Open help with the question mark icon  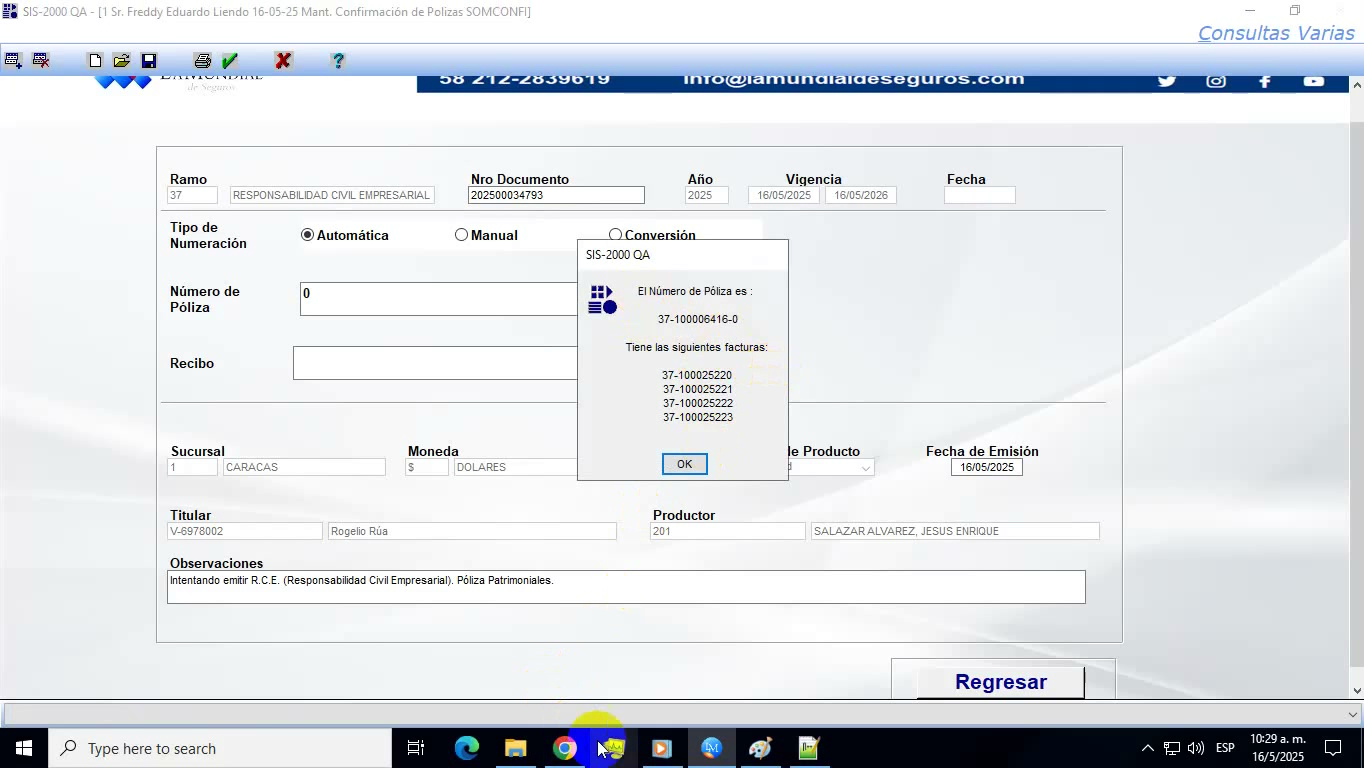[x=338, y=61]
